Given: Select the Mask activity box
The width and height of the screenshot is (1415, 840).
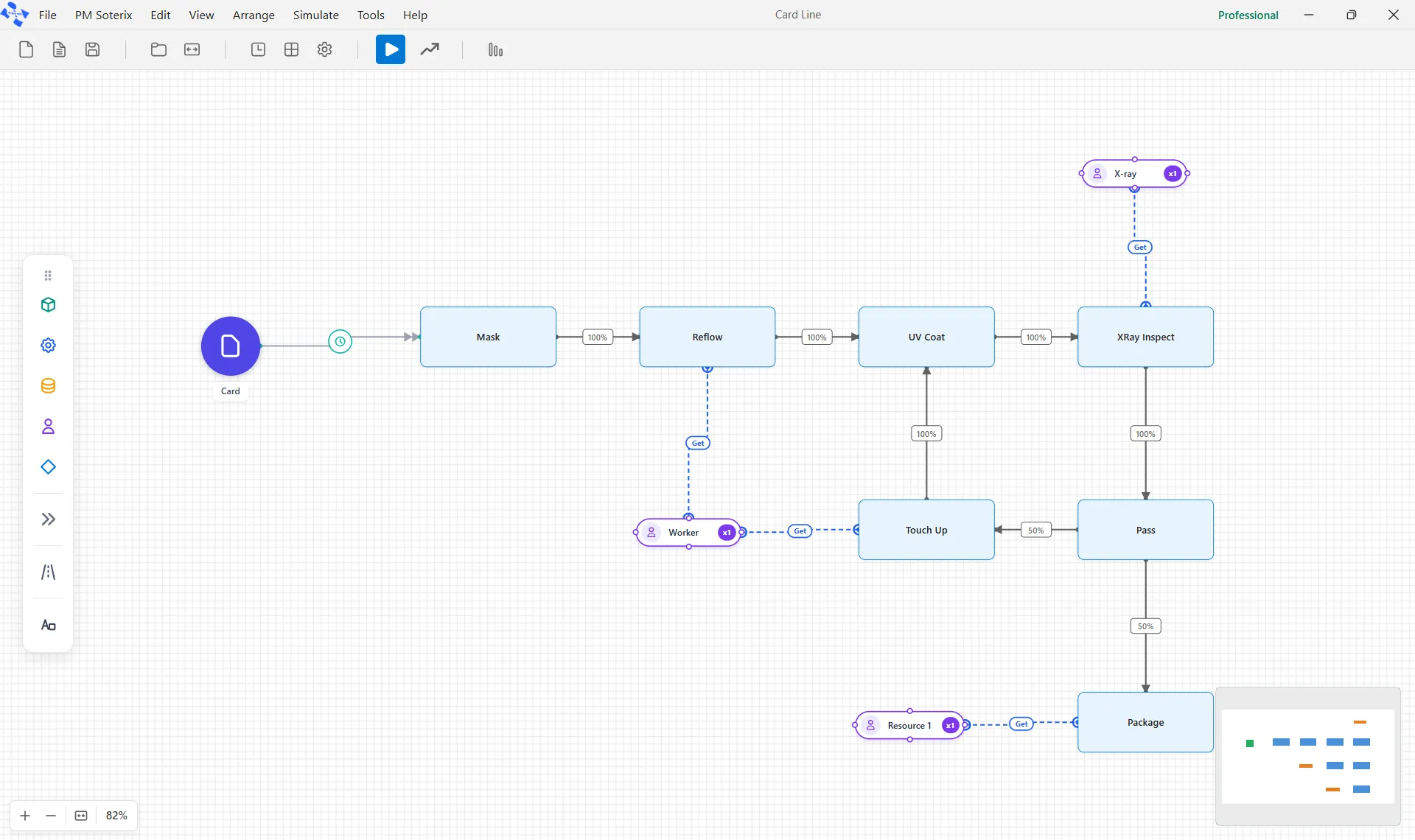Looking at the screenshot, I should point(488,337).
